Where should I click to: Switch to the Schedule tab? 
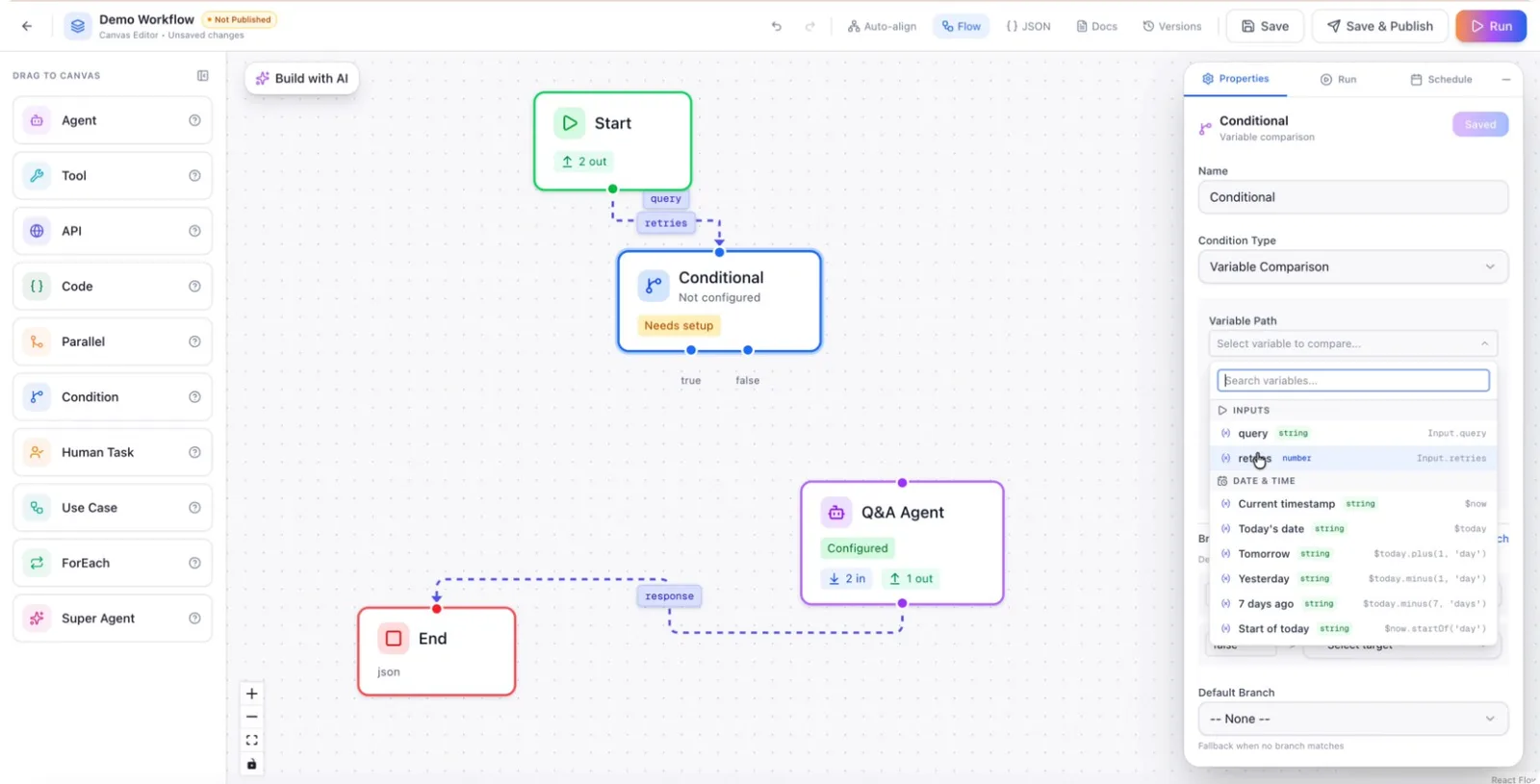click(x=1441, y=79)
